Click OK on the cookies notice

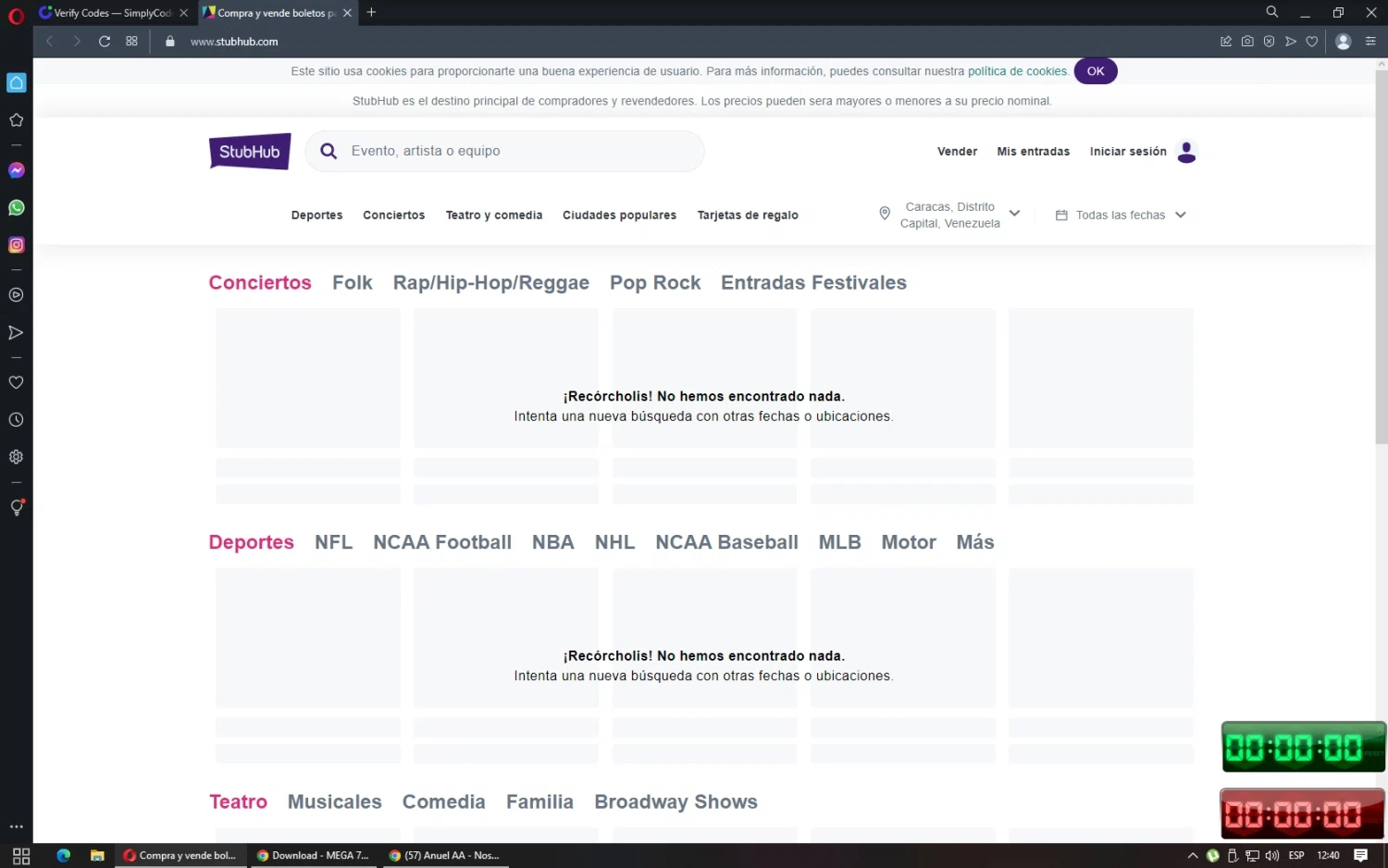pos(1095,71)
